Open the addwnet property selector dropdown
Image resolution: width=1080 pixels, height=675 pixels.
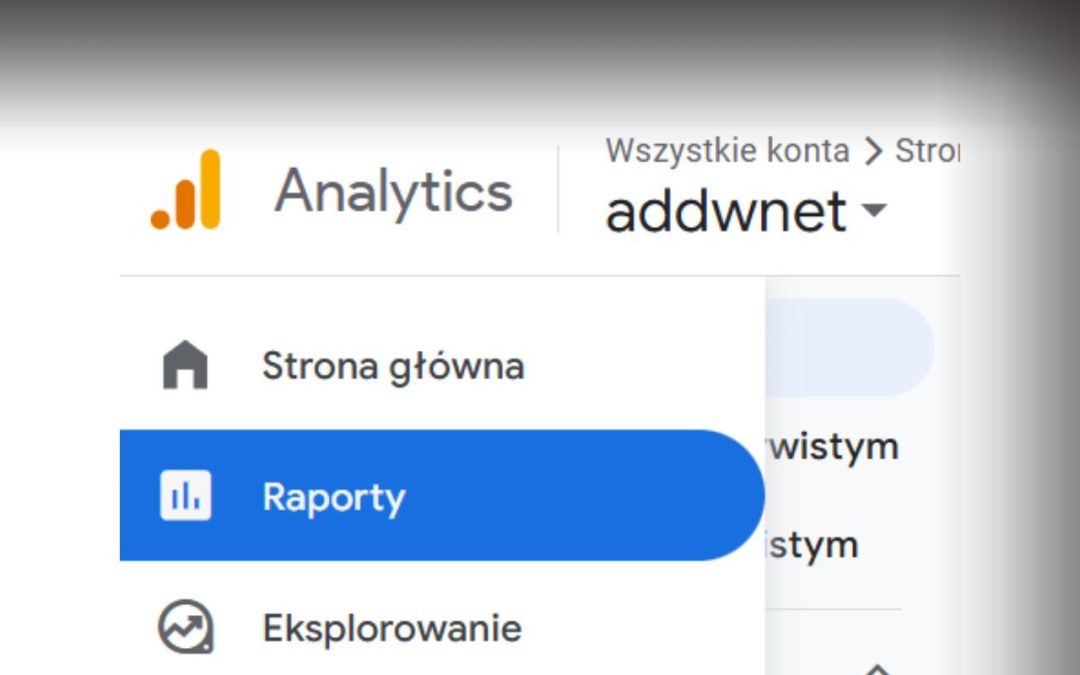pos(725,211)
